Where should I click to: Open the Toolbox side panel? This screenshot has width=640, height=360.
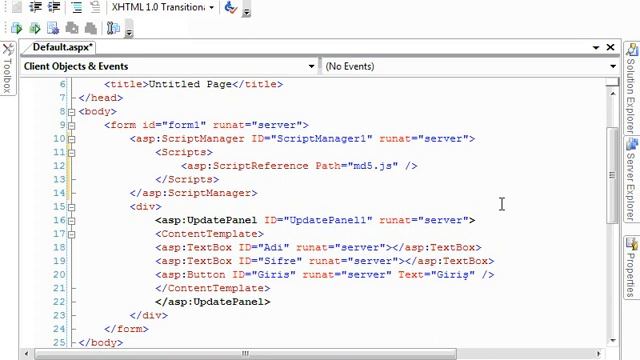click(x=7, y=68)
